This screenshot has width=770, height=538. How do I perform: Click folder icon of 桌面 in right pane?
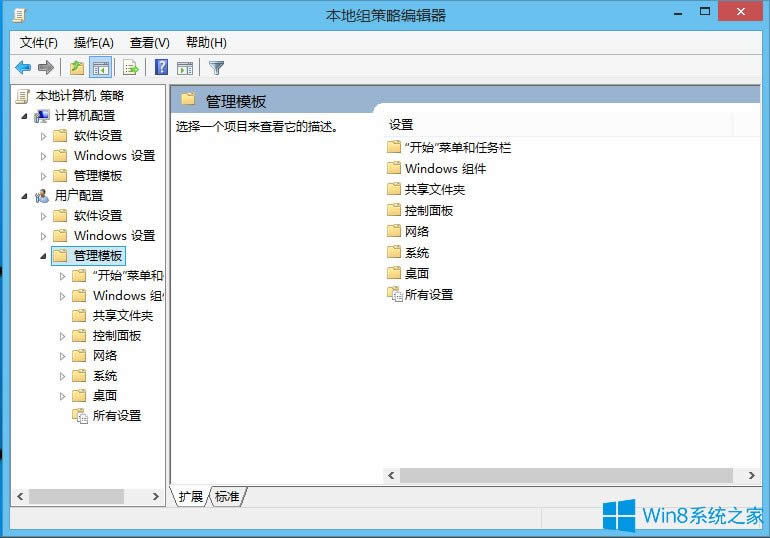tap(394, 272)
